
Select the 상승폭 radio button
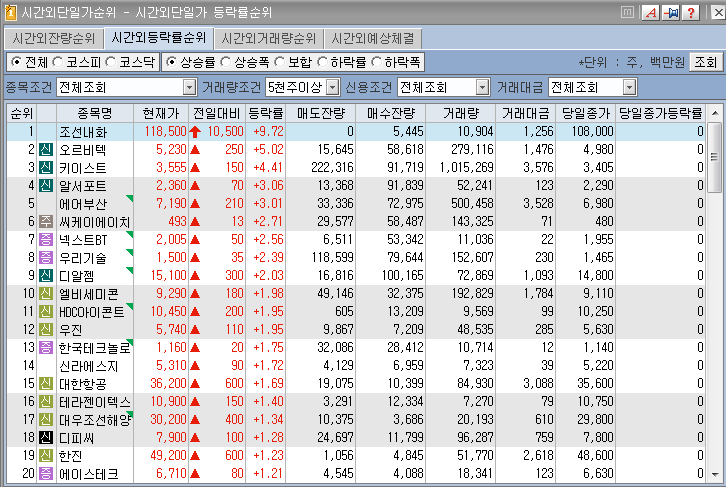tap(225, 62)
